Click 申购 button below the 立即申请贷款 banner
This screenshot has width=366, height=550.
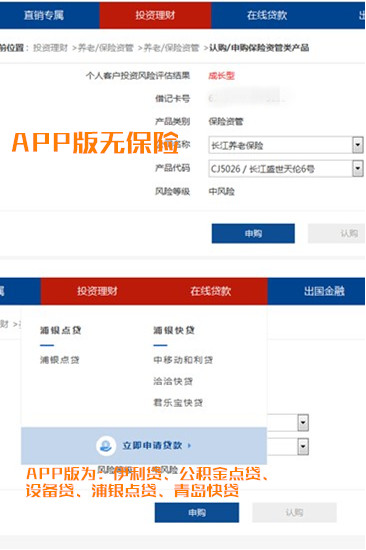[197, 512]
